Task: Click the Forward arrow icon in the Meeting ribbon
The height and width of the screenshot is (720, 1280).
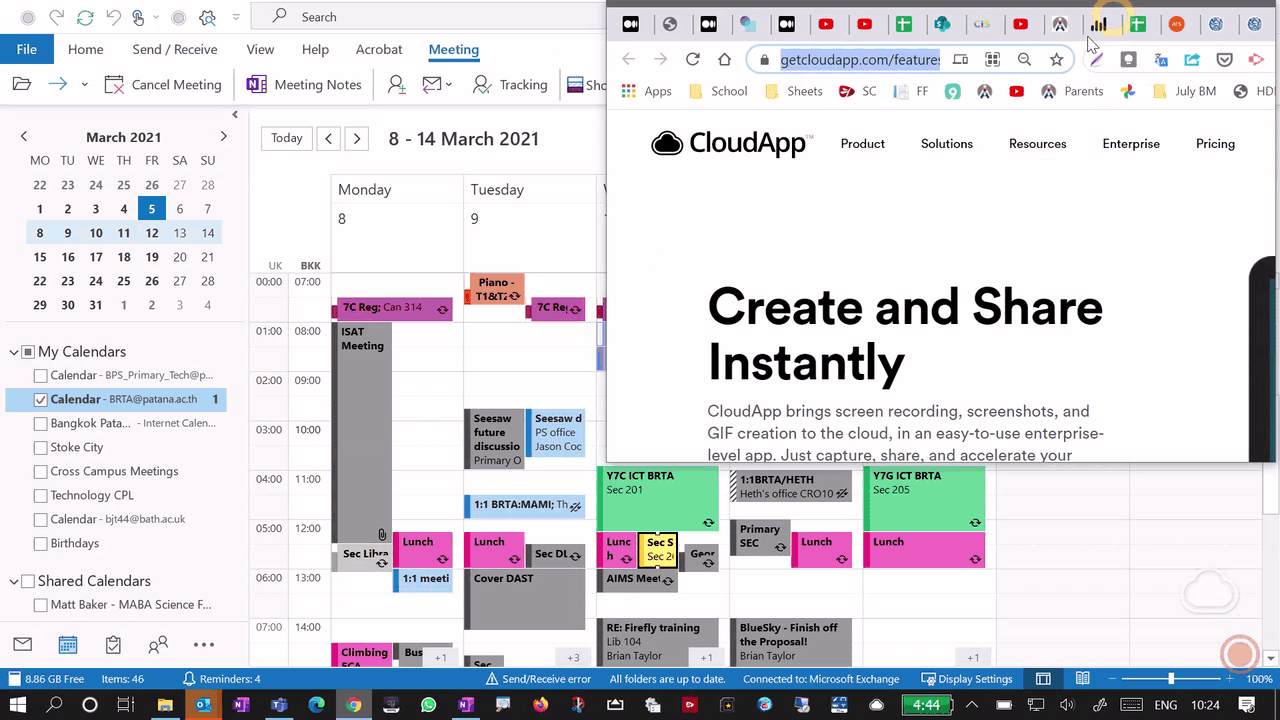Action: 58,85
